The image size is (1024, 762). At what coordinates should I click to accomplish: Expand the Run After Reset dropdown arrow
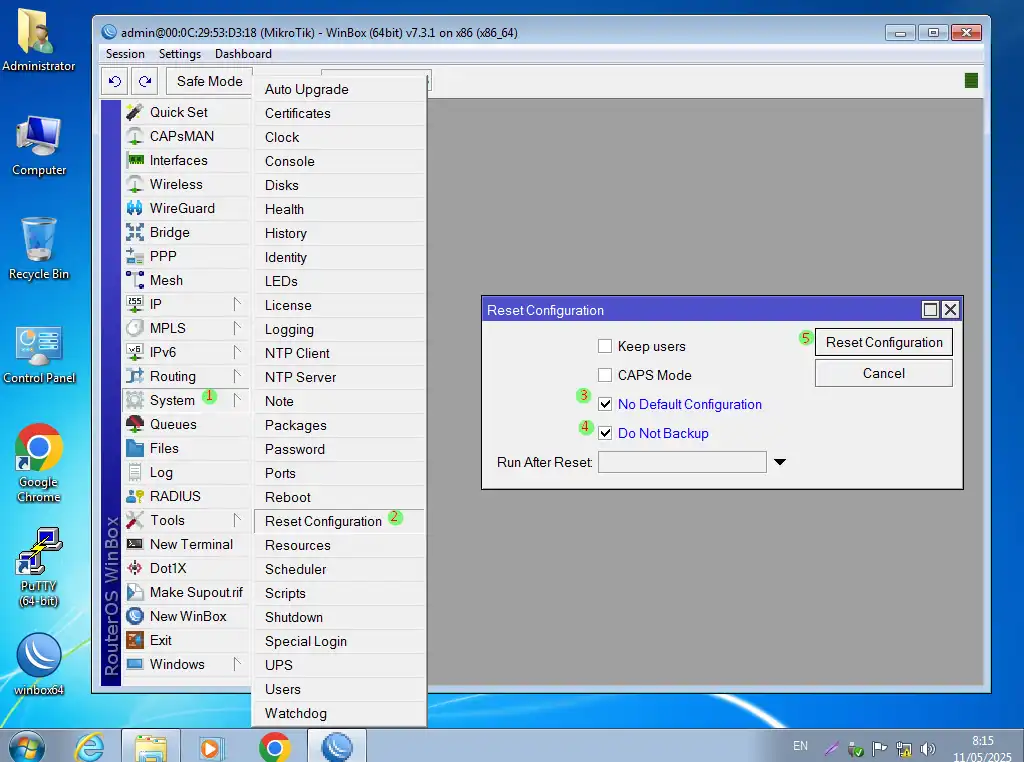tap(780, 462)
